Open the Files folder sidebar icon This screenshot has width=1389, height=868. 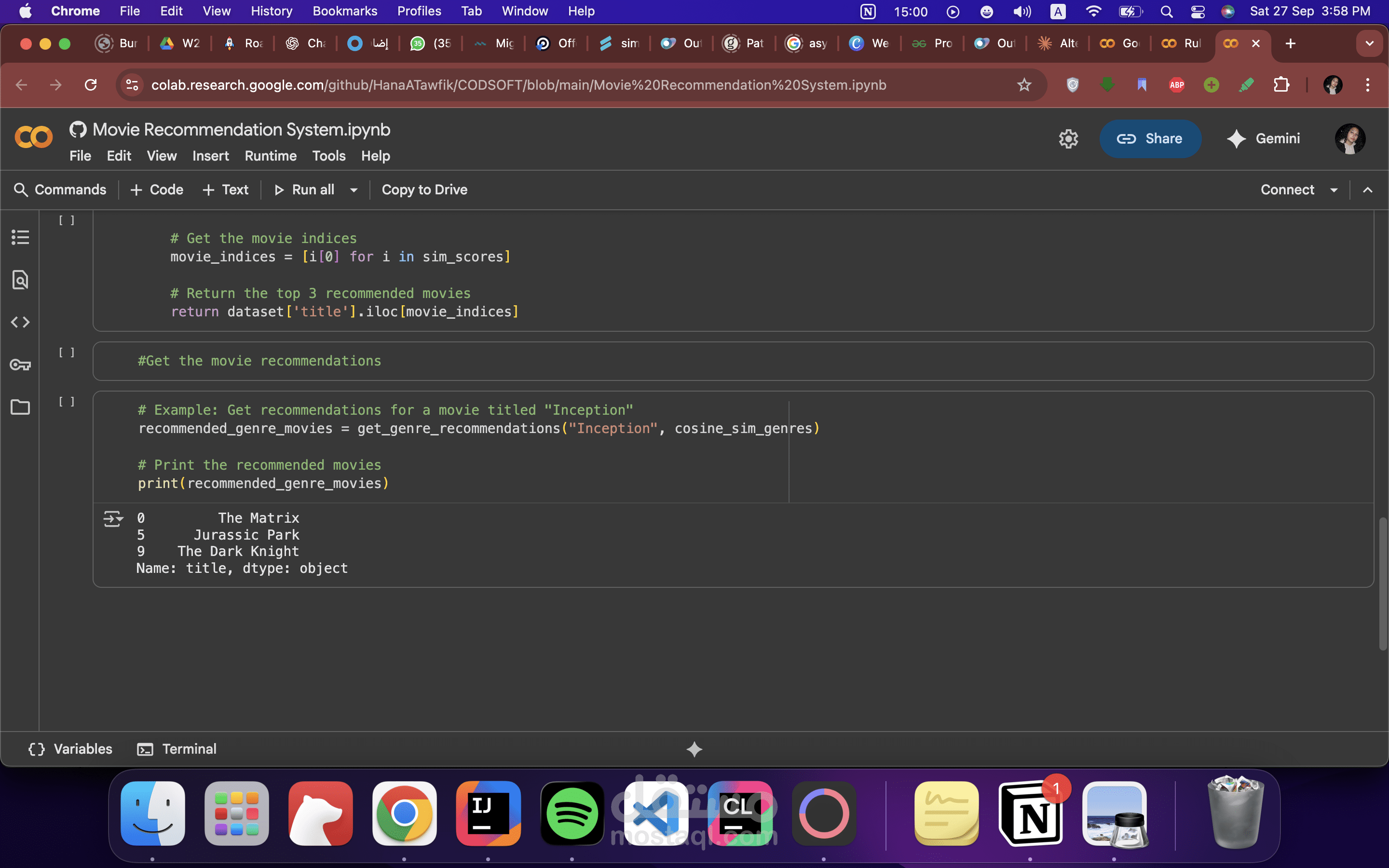(x=20, y=407)
